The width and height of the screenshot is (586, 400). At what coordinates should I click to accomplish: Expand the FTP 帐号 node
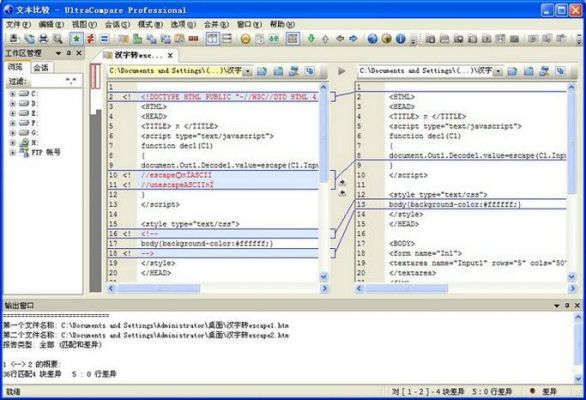13,153
